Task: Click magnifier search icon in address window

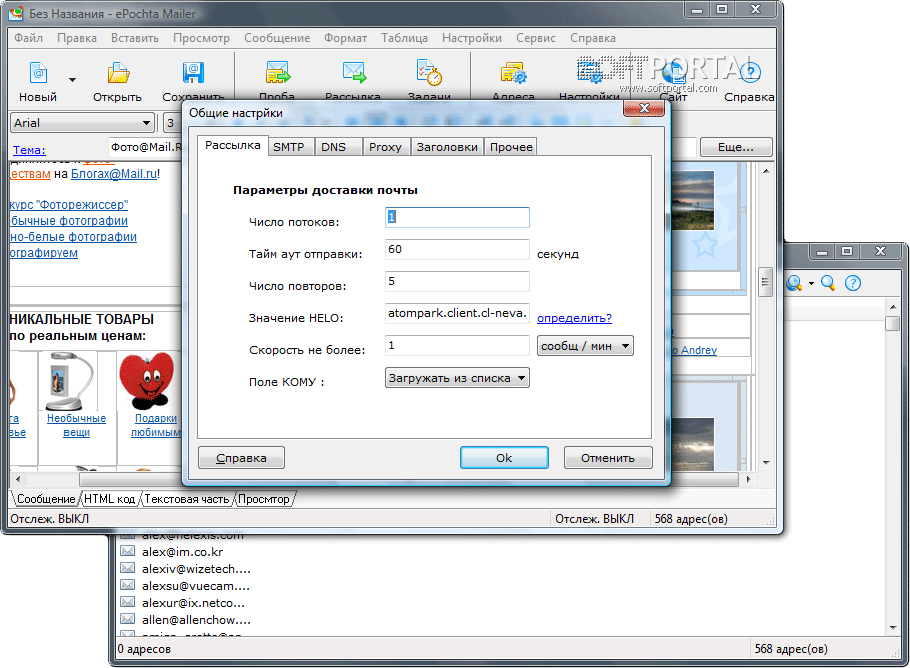Action: (x=828, y=283)
